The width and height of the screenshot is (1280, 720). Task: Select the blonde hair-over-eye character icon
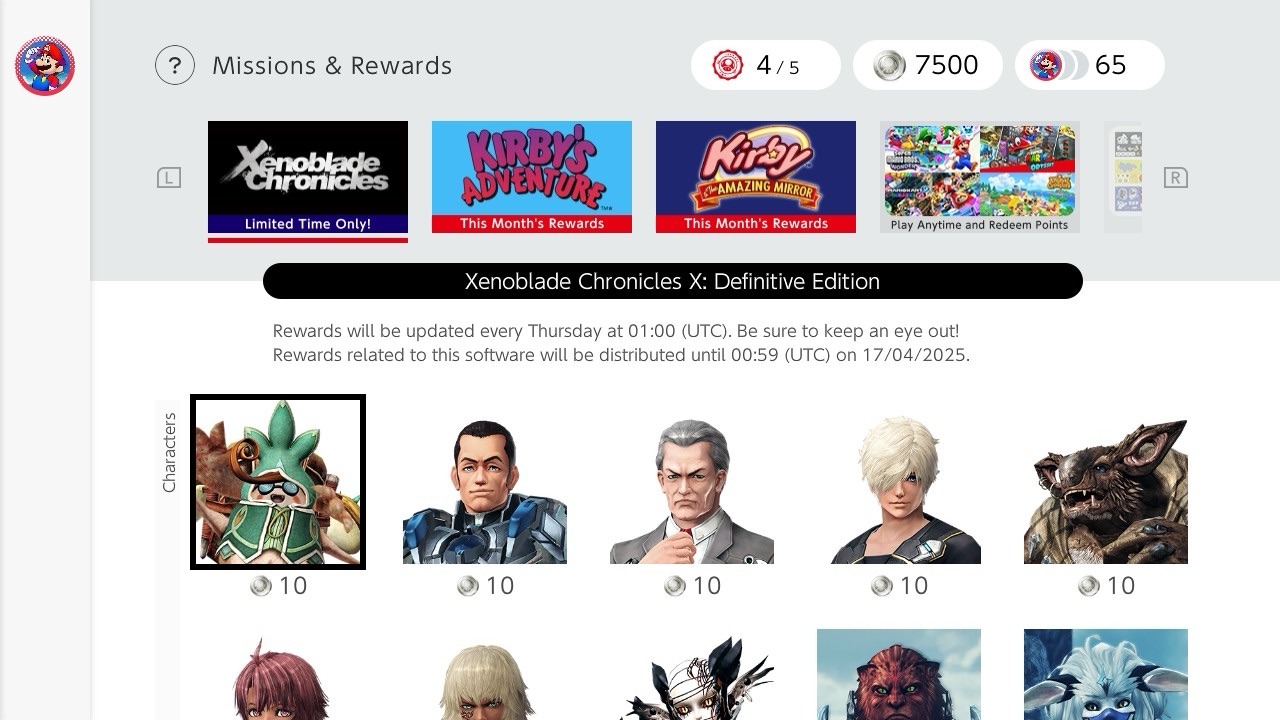899,482
